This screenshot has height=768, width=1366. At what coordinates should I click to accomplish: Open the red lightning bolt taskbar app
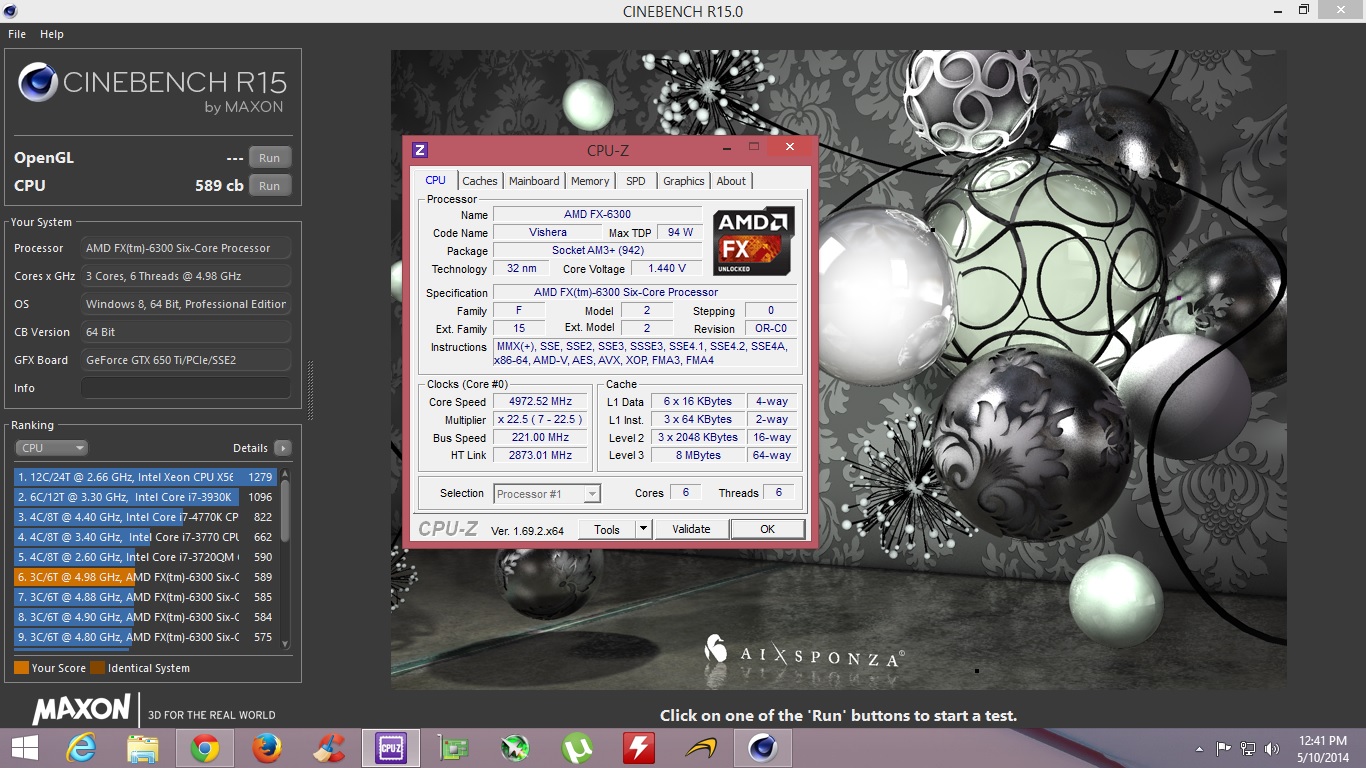tap(639, 748)
